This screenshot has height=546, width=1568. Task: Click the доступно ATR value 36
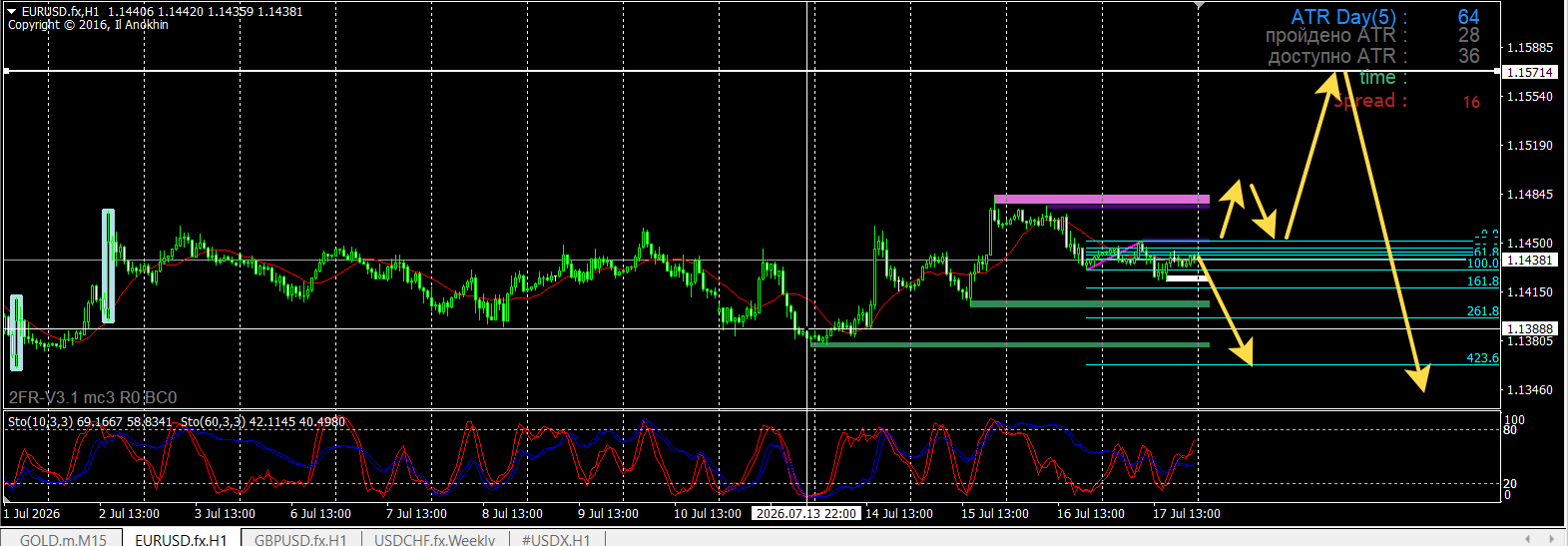pyautogui.click(x=1468, y=57)
